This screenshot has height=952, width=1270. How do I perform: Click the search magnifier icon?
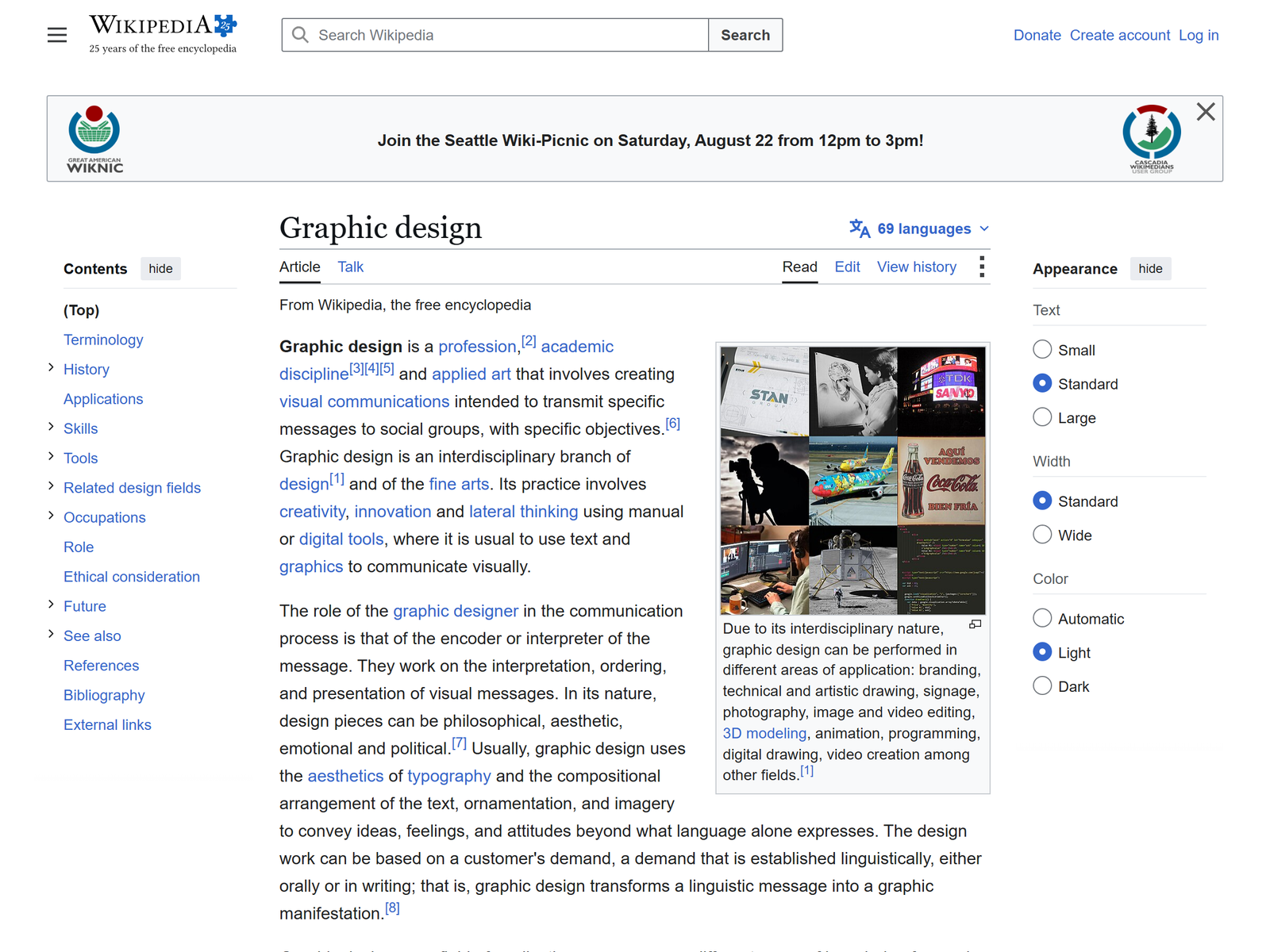click(x=300, y=35)
